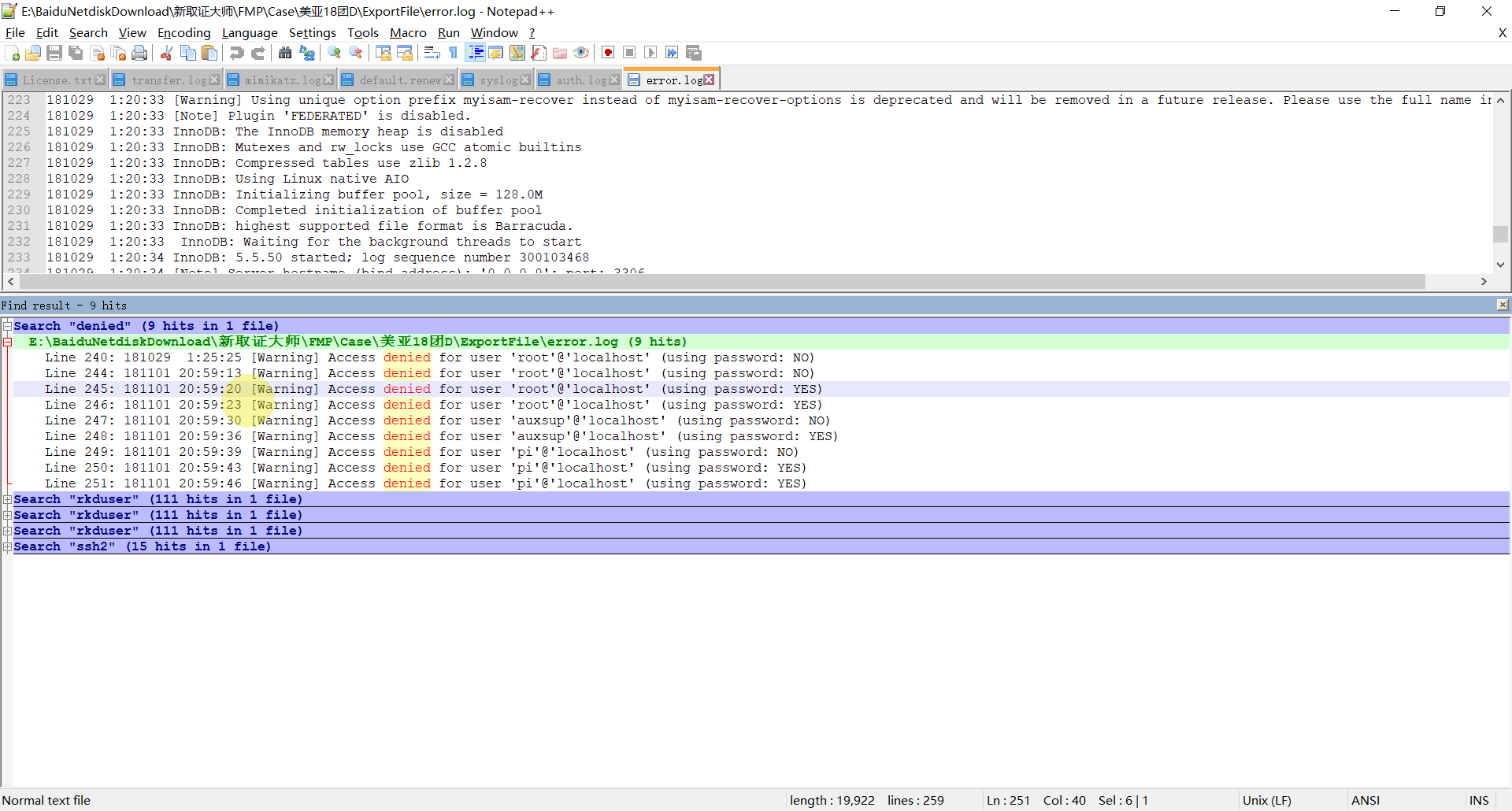
Task: Zoom in using the toolbar magnifier
Action: click(334, 53)
